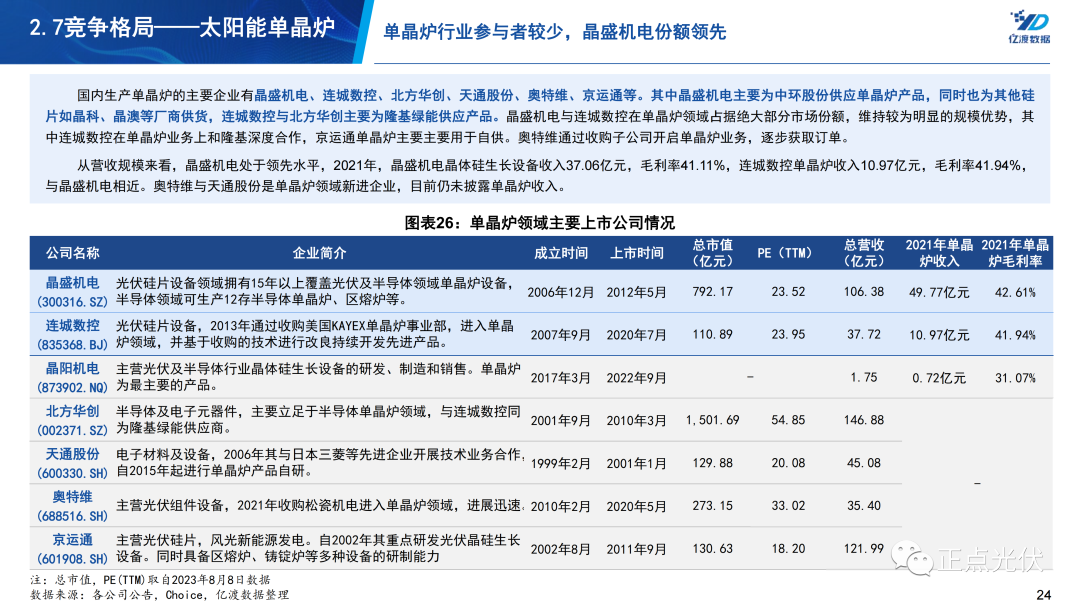Select company name 奥特维 (688516.SH)
1080x608 pixels.
[x=72, y=505]
